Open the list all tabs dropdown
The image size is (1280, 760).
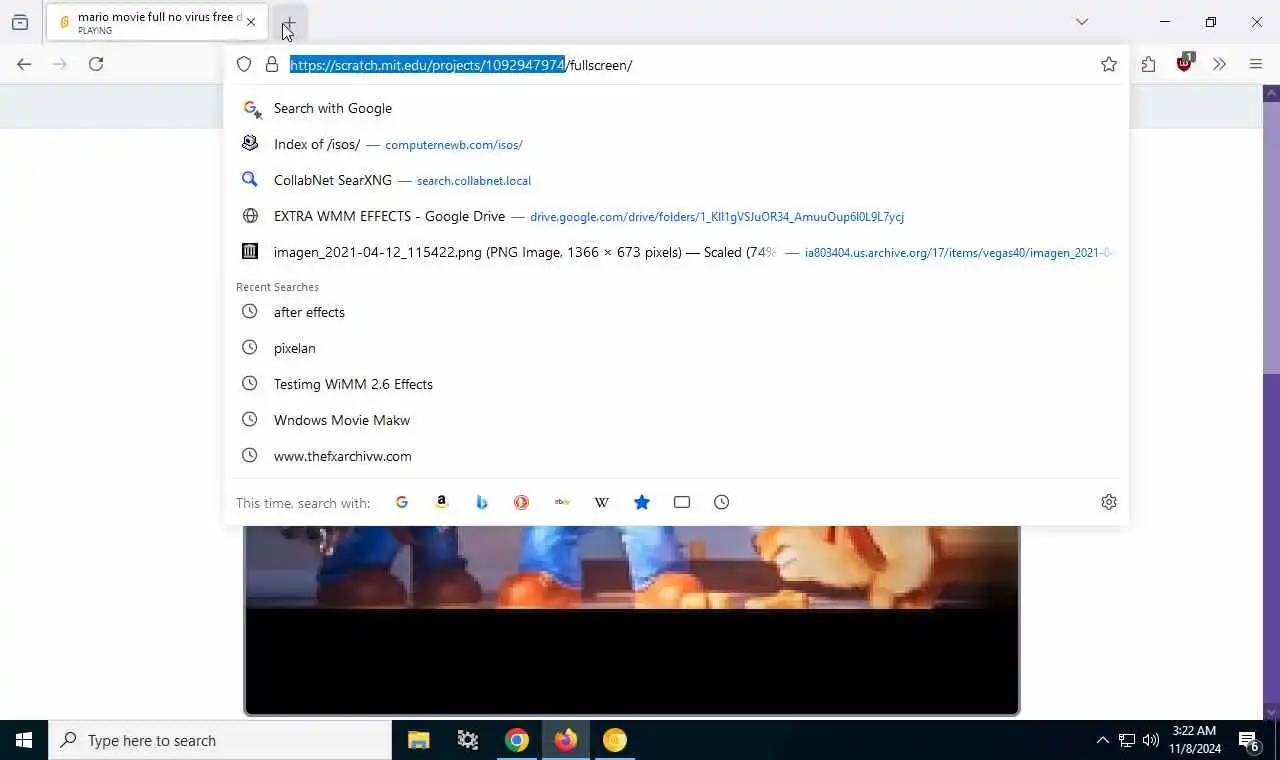point(1082,22)
